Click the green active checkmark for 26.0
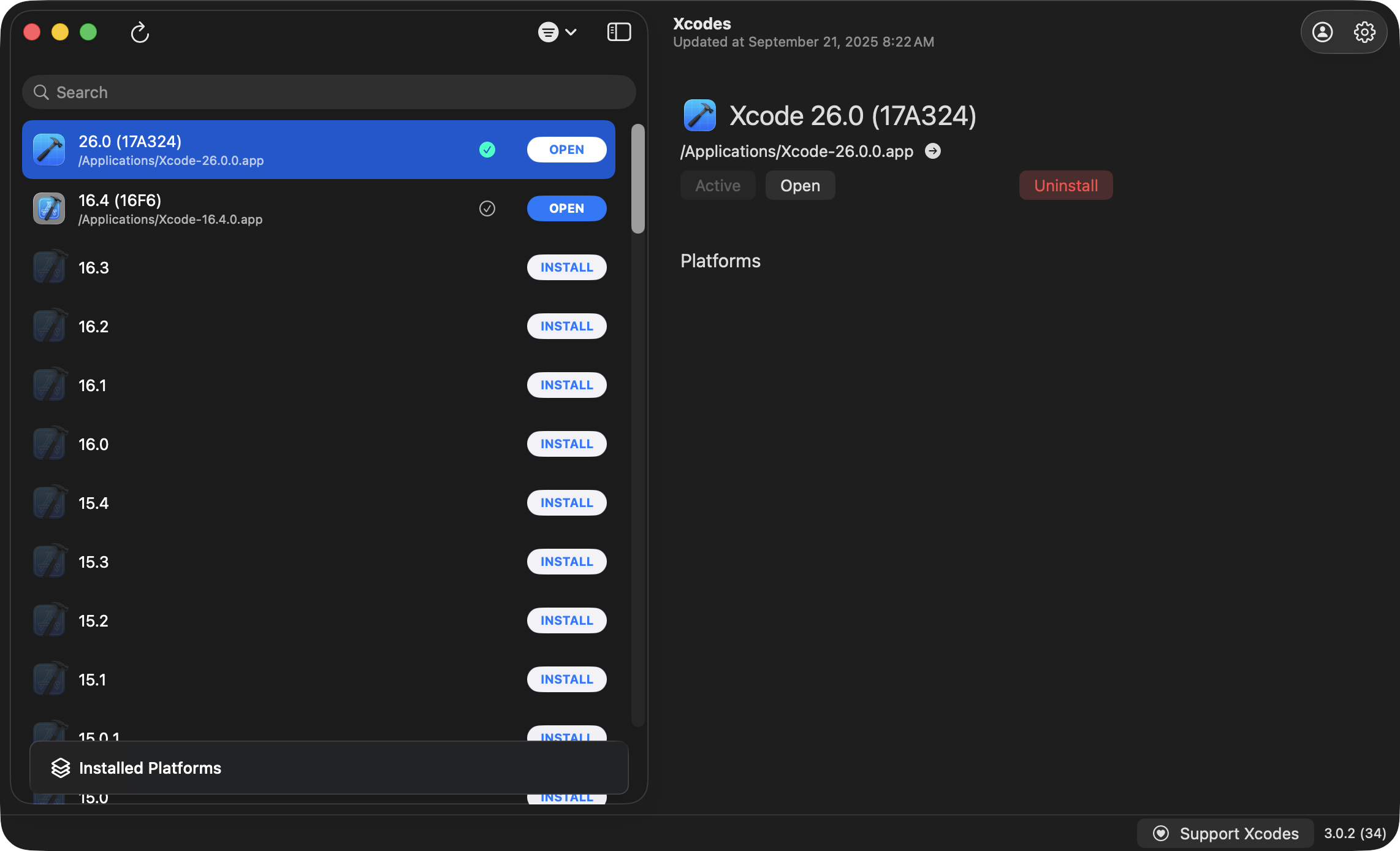This screenshot has width=1400, height=851. pyautogui.click(x=487, y=150)
